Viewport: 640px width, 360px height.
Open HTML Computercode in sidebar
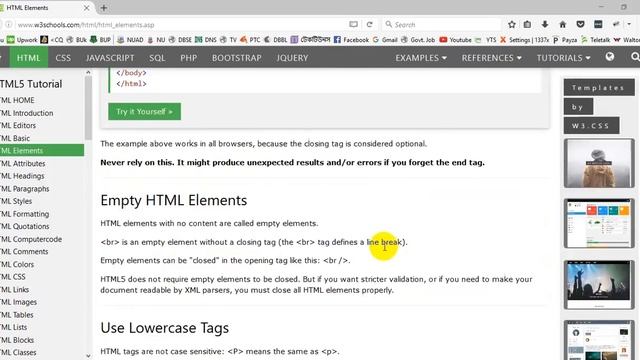point(31,239)
